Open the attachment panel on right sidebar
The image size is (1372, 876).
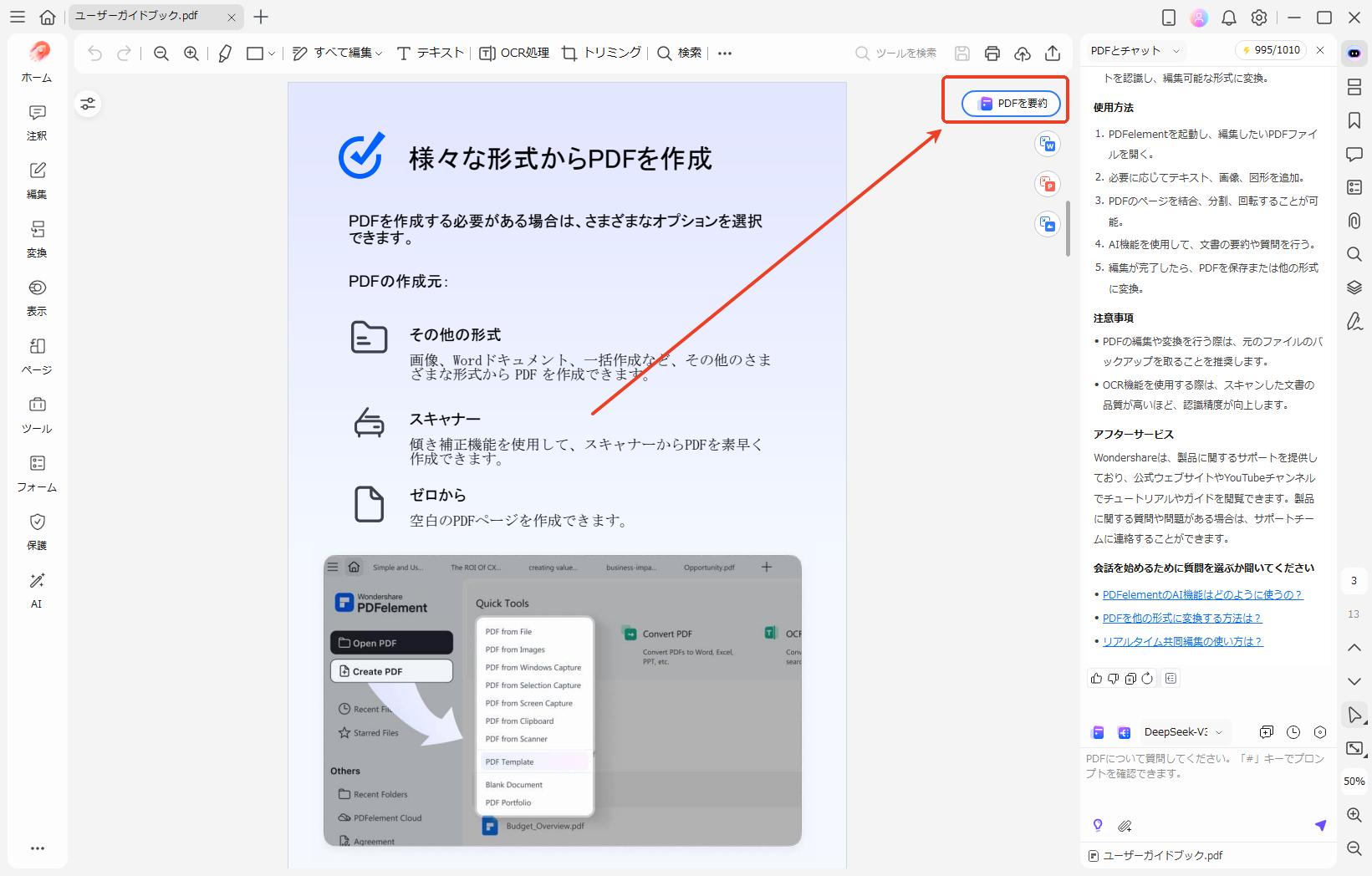pos(1354,221)
